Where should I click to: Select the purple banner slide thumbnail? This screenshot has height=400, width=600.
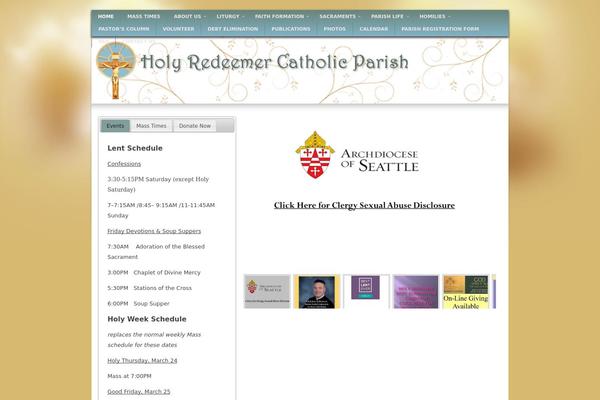pos(416,291)
